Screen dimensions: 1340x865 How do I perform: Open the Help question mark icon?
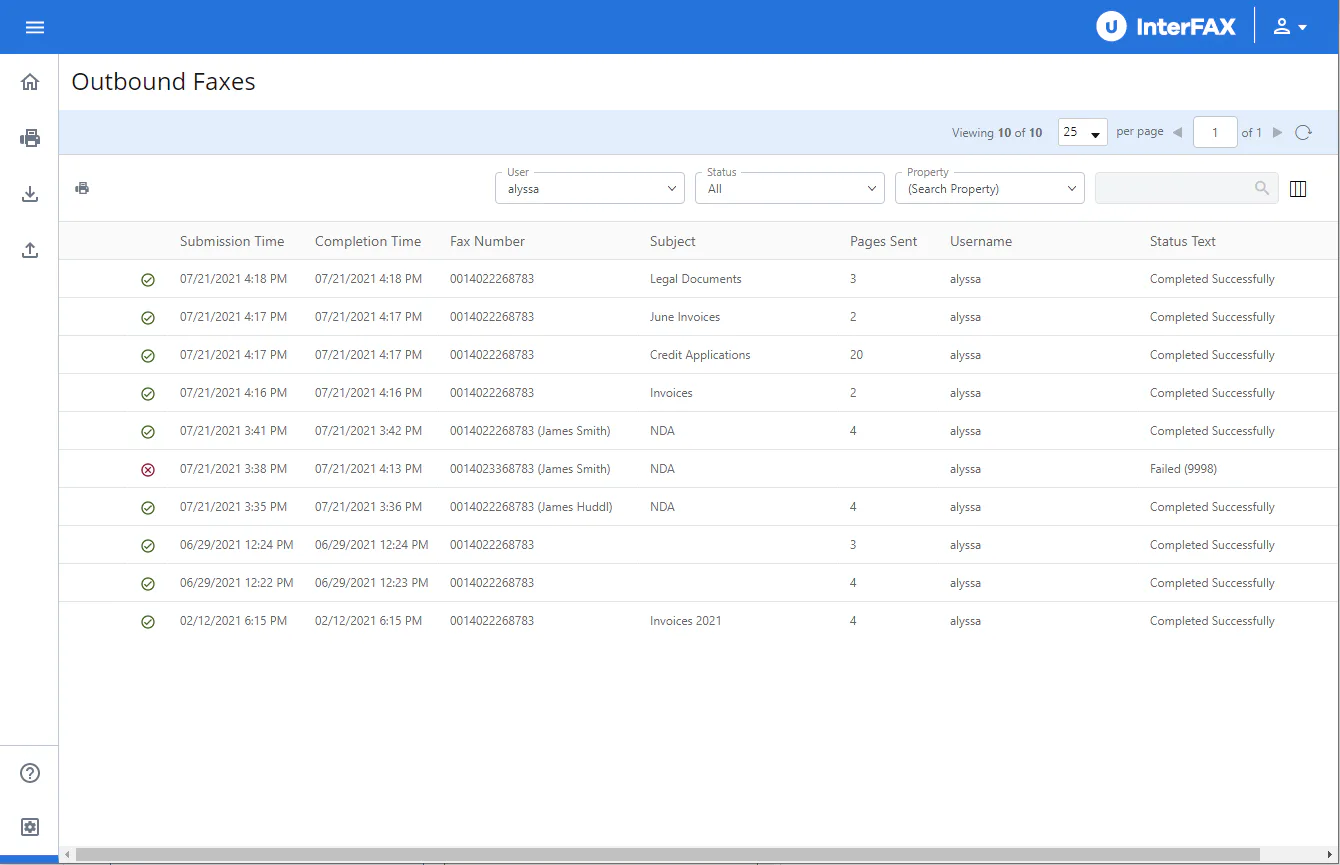click(30, 773)
